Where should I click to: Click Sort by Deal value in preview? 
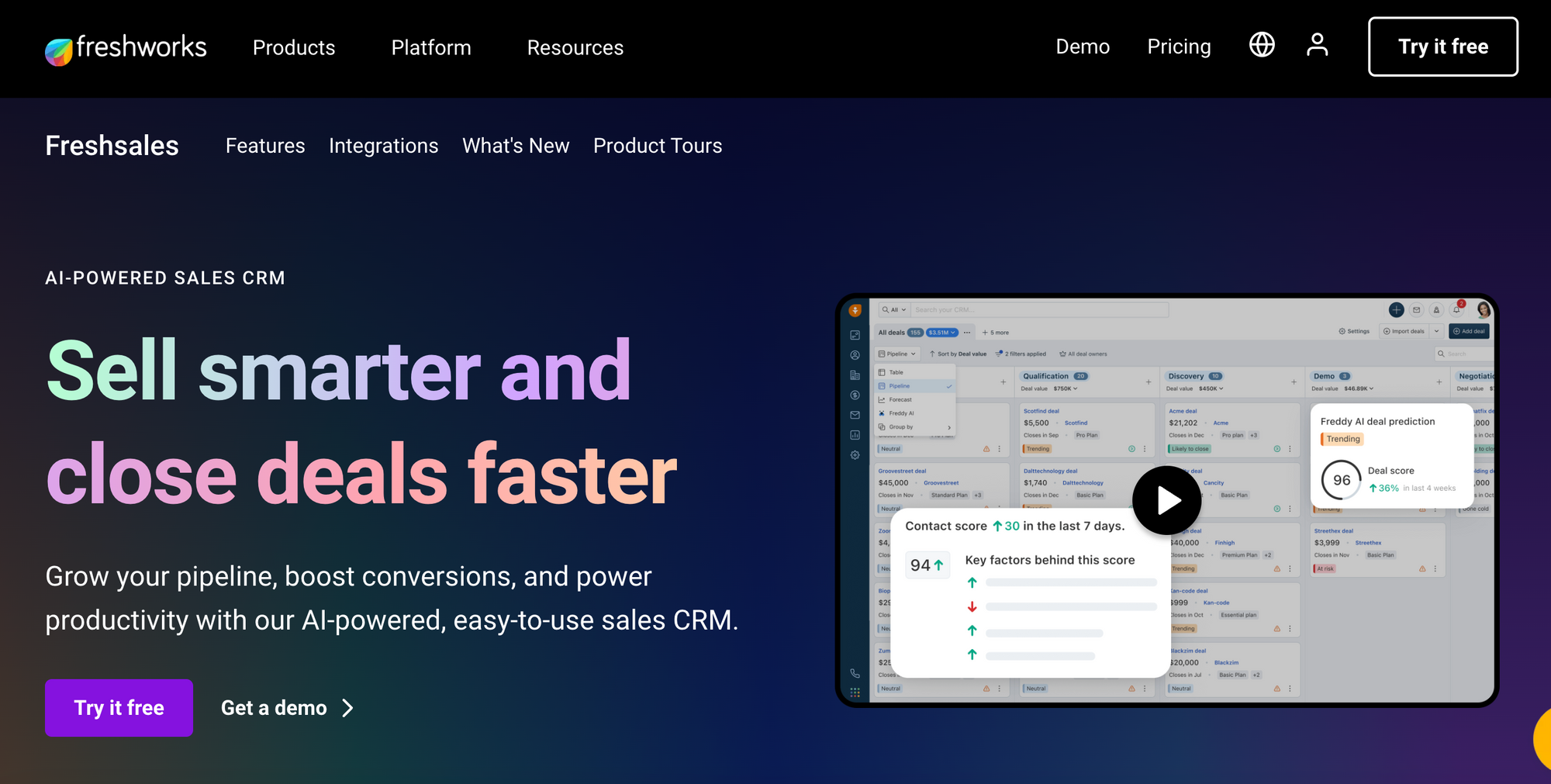958,354
